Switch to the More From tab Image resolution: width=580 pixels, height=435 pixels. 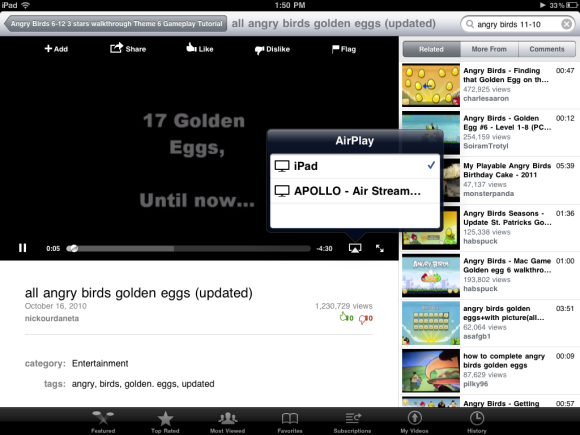tap(489, 49)
